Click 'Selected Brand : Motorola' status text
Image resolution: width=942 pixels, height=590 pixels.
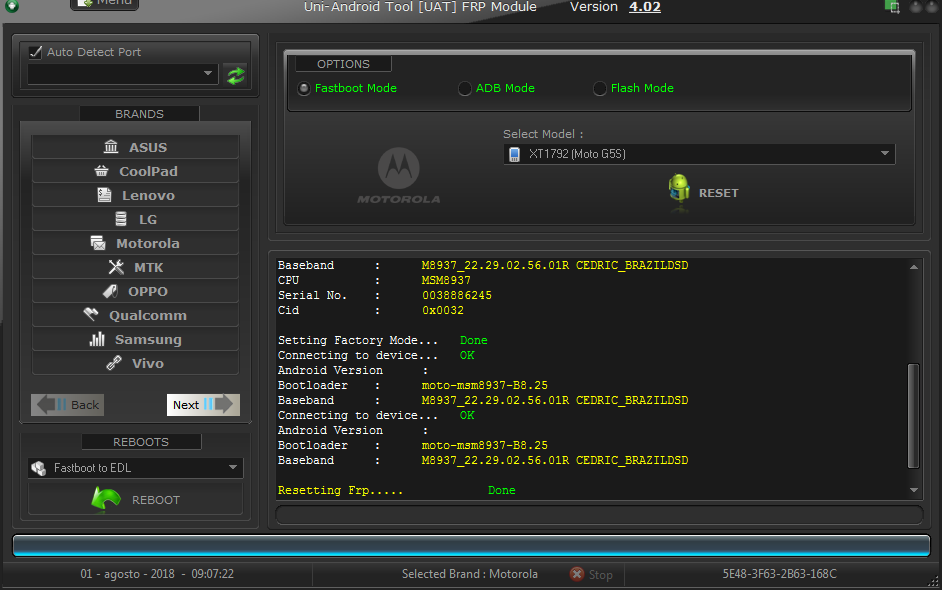[x=470, y=574]
